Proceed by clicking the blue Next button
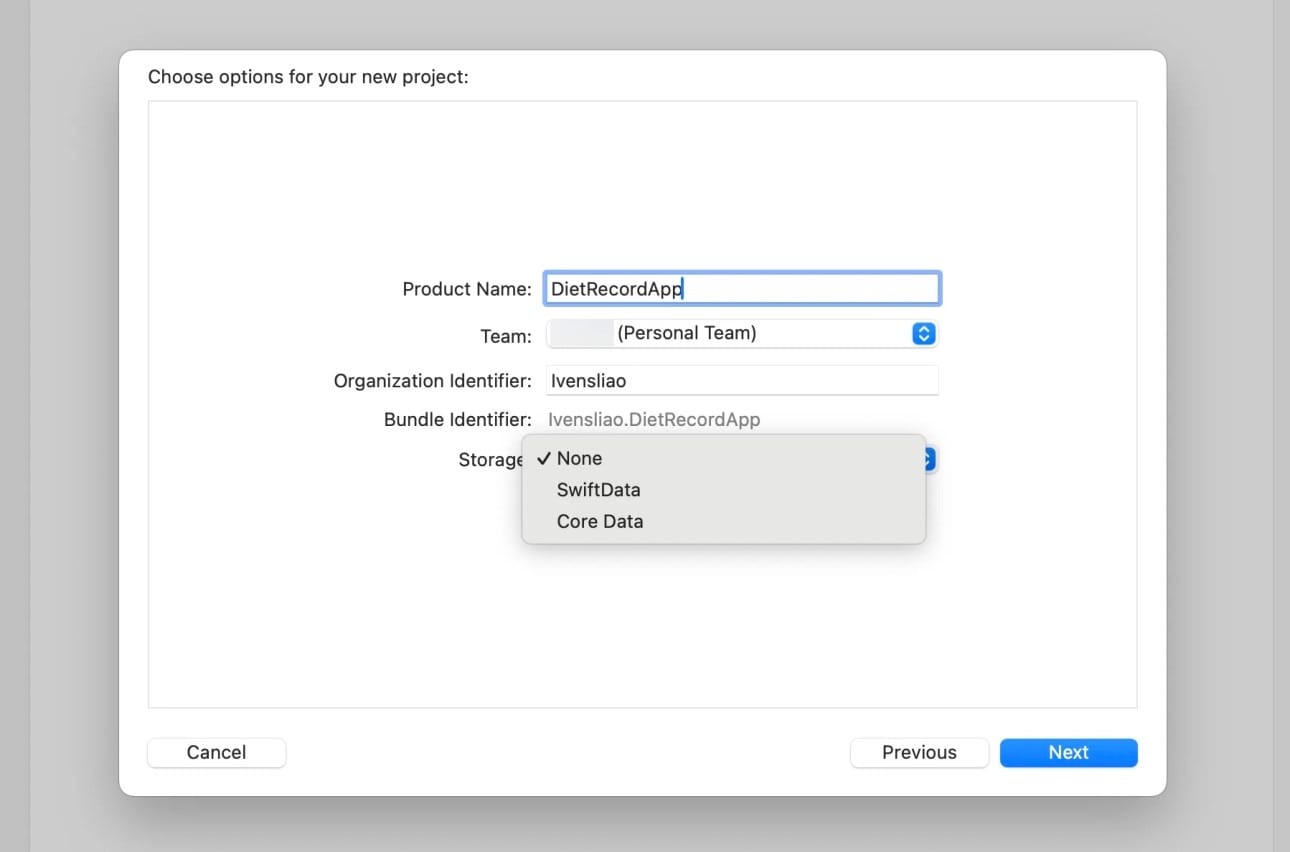1290x852 pixels. click(1068, 753)
